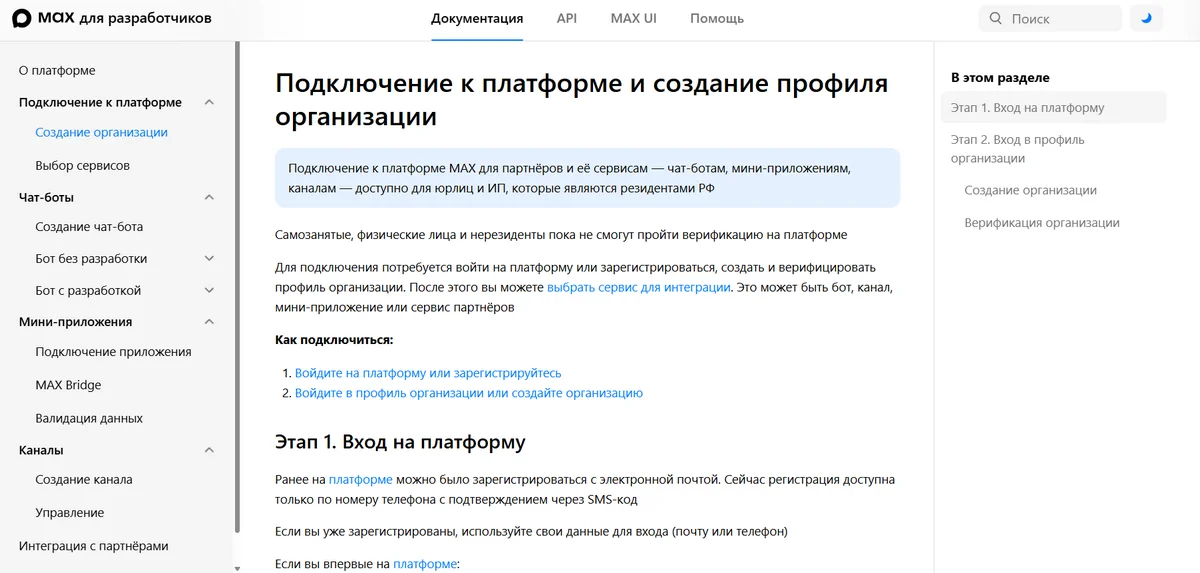Click для разработчиков header text

tap(146, 18)
